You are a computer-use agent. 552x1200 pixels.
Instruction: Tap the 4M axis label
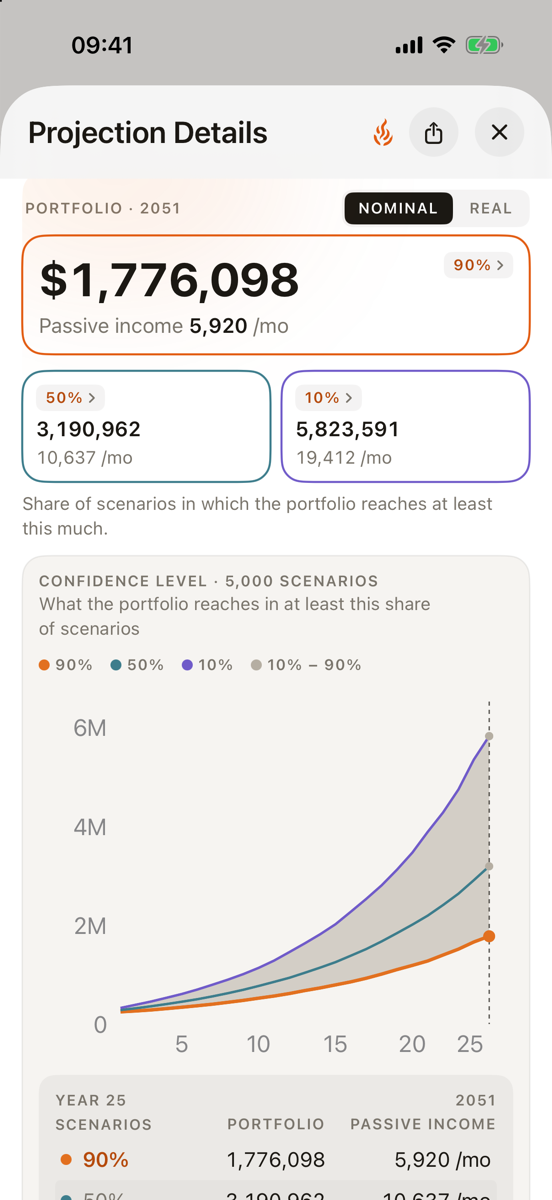point(90,827)
